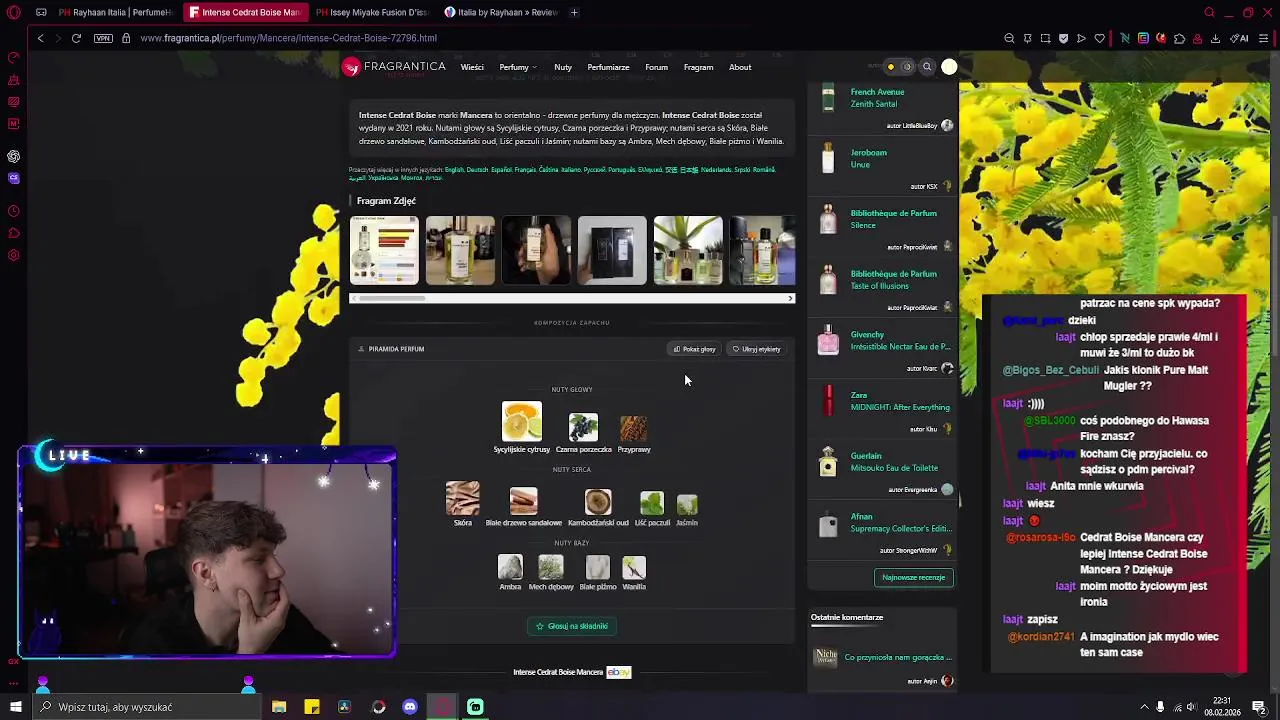Click the eBay logo under the pyramid

[619, 672]
